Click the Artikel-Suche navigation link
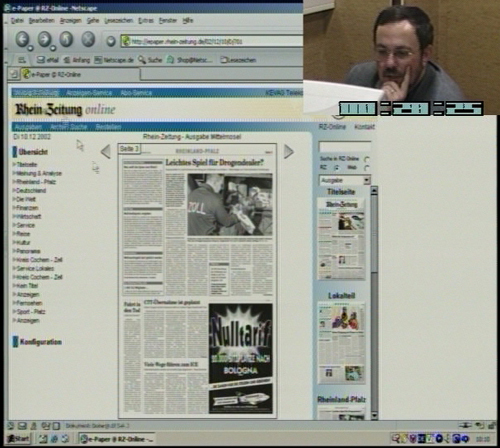Viewport: 500px width, 448px height. click(x=69, y=127)
